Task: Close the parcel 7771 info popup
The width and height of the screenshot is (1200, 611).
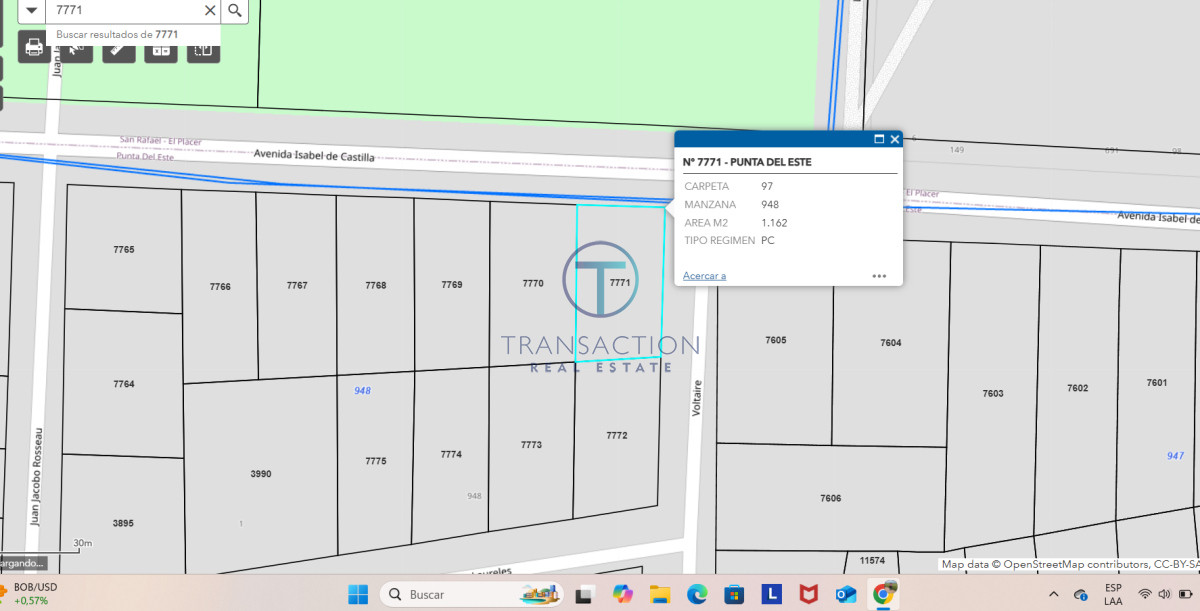Action: tap(895, 139)
